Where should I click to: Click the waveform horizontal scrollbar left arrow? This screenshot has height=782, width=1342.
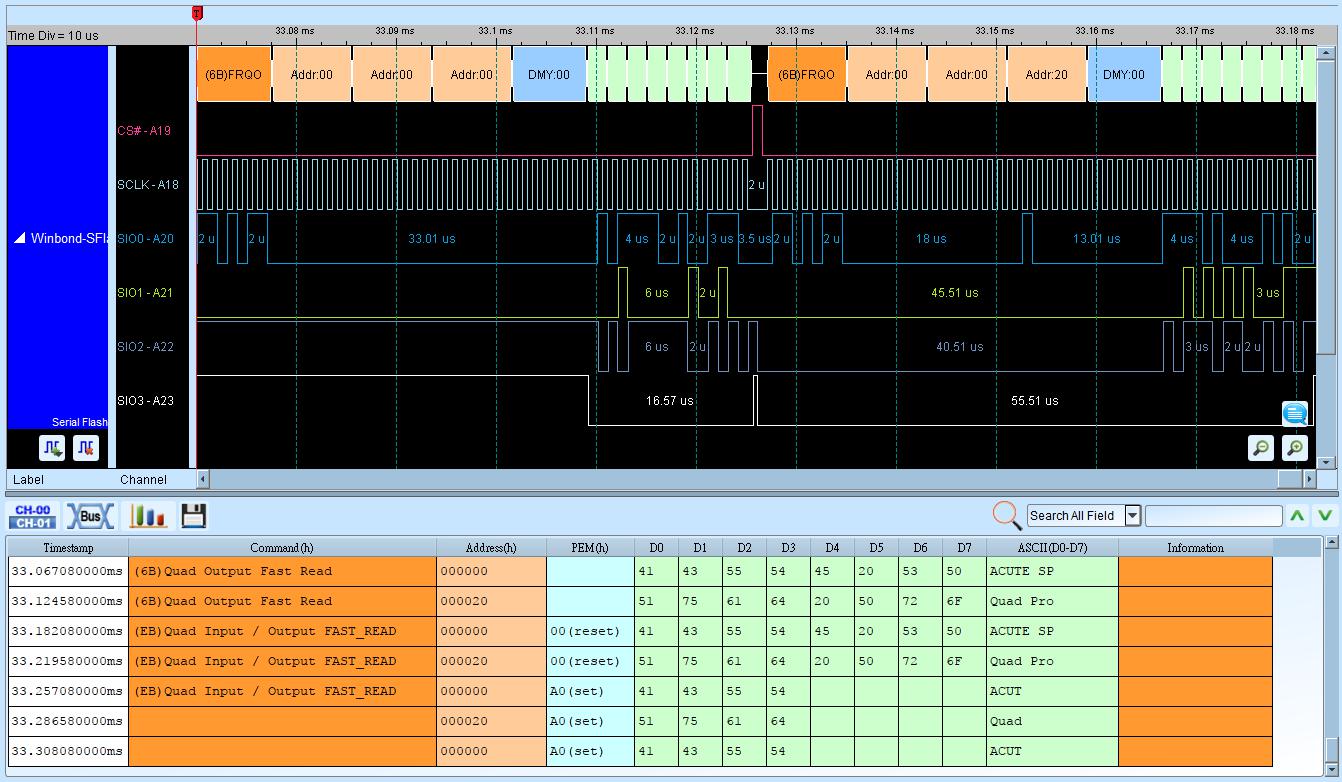[x=203, y=479]
